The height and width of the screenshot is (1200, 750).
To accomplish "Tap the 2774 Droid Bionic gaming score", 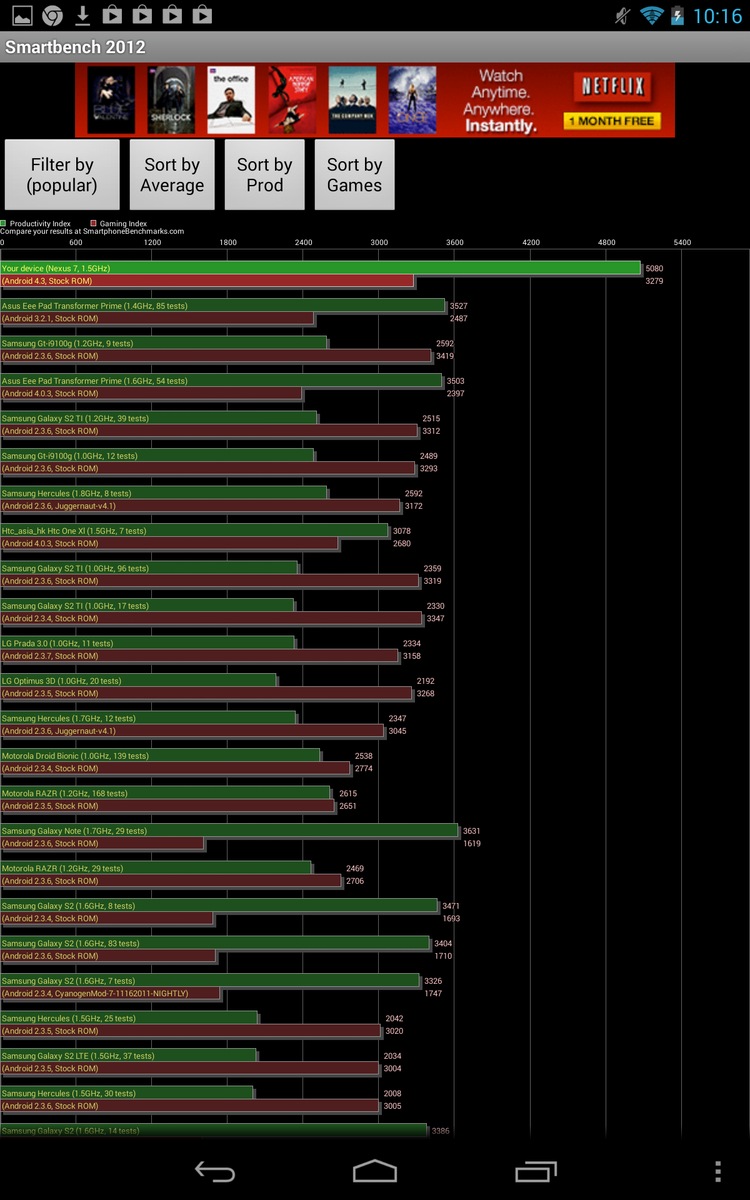I will tap(364, 768).
